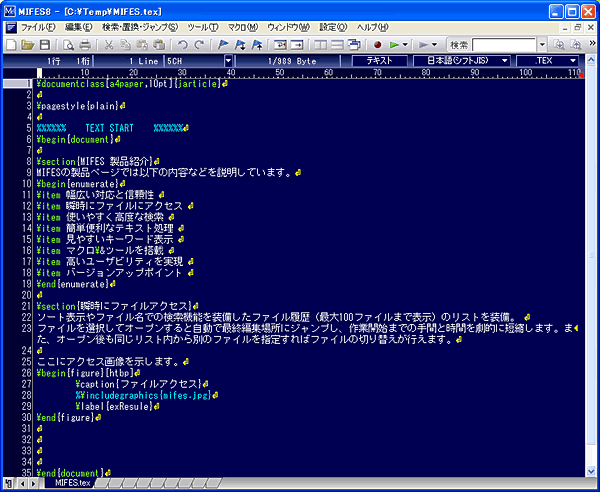Click the Redo arrow icon
The image size is (600, 492).
pyautogui.click(x=200, y=45)
